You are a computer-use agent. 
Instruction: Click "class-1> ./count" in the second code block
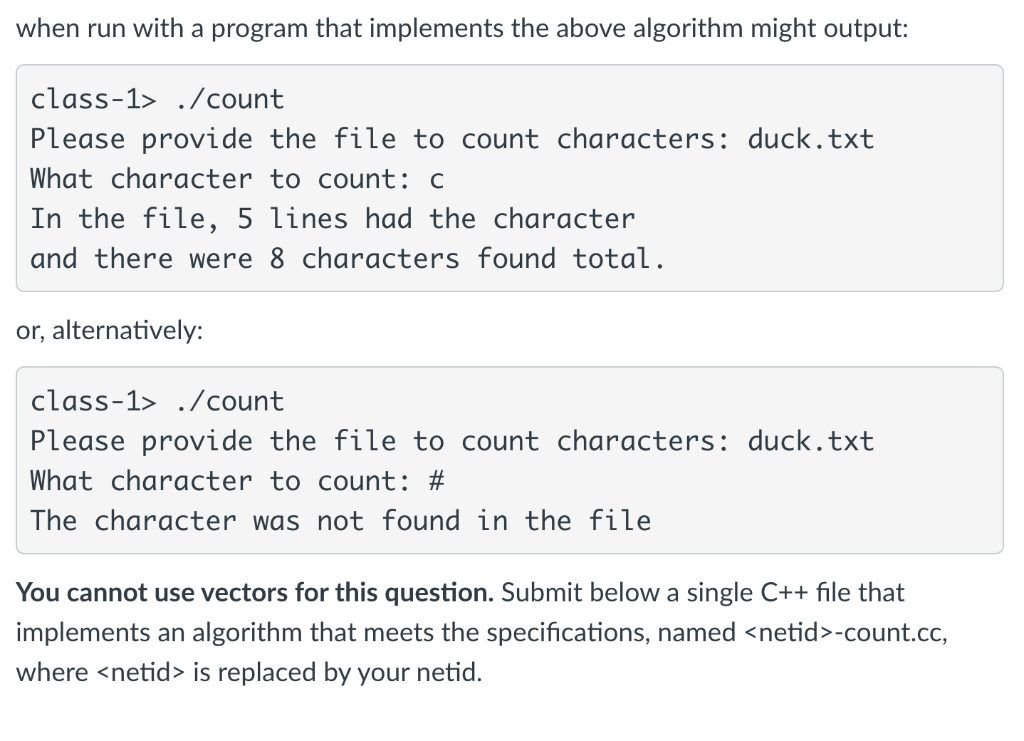coord(157,402)
